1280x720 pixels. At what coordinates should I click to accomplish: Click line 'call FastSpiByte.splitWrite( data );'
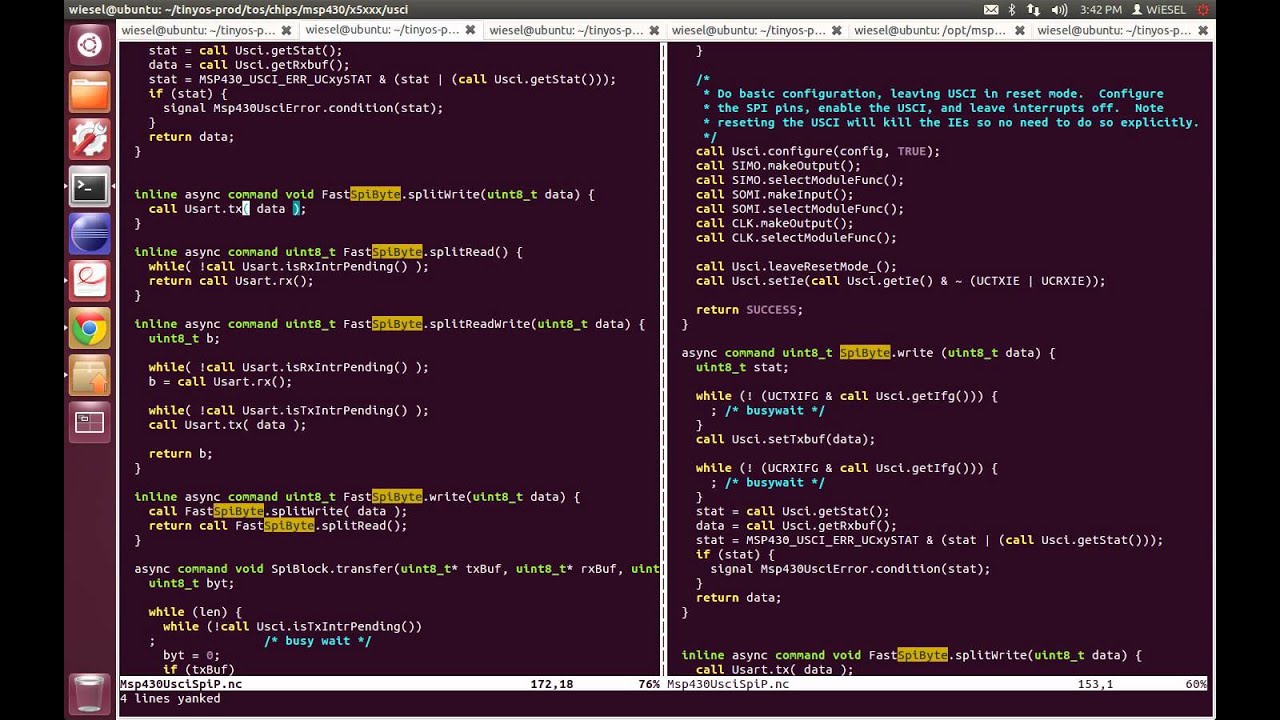[278, 511]
